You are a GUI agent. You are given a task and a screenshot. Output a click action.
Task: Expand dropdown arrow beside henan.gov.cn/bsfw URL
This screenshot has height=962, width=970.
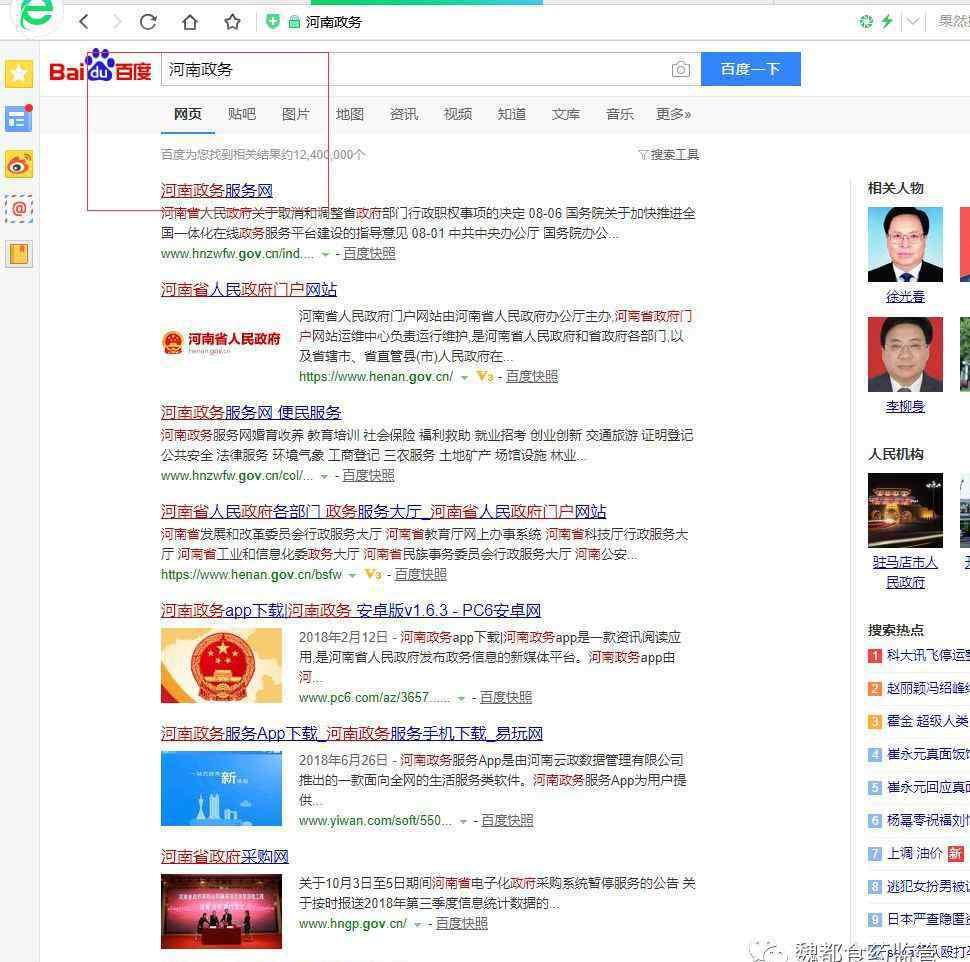[x=352, y=575]
